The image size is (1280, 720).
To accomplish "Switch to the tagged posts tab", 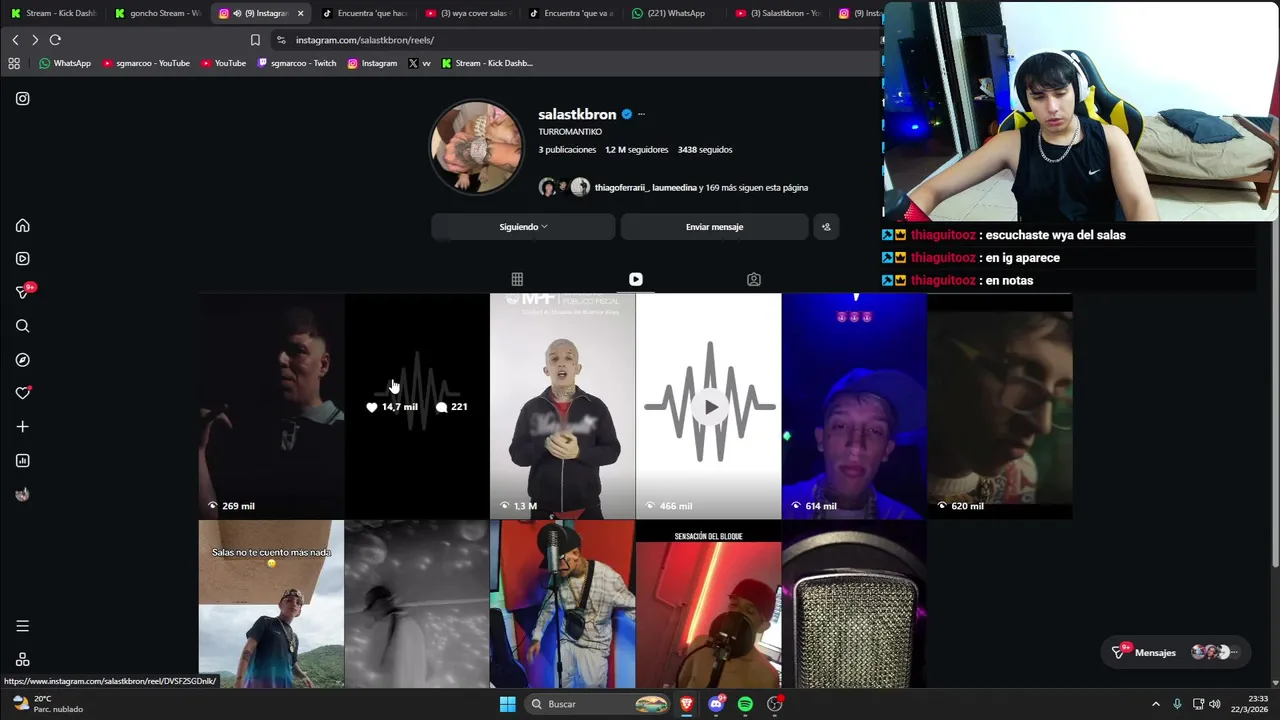I will pos(754,280).
